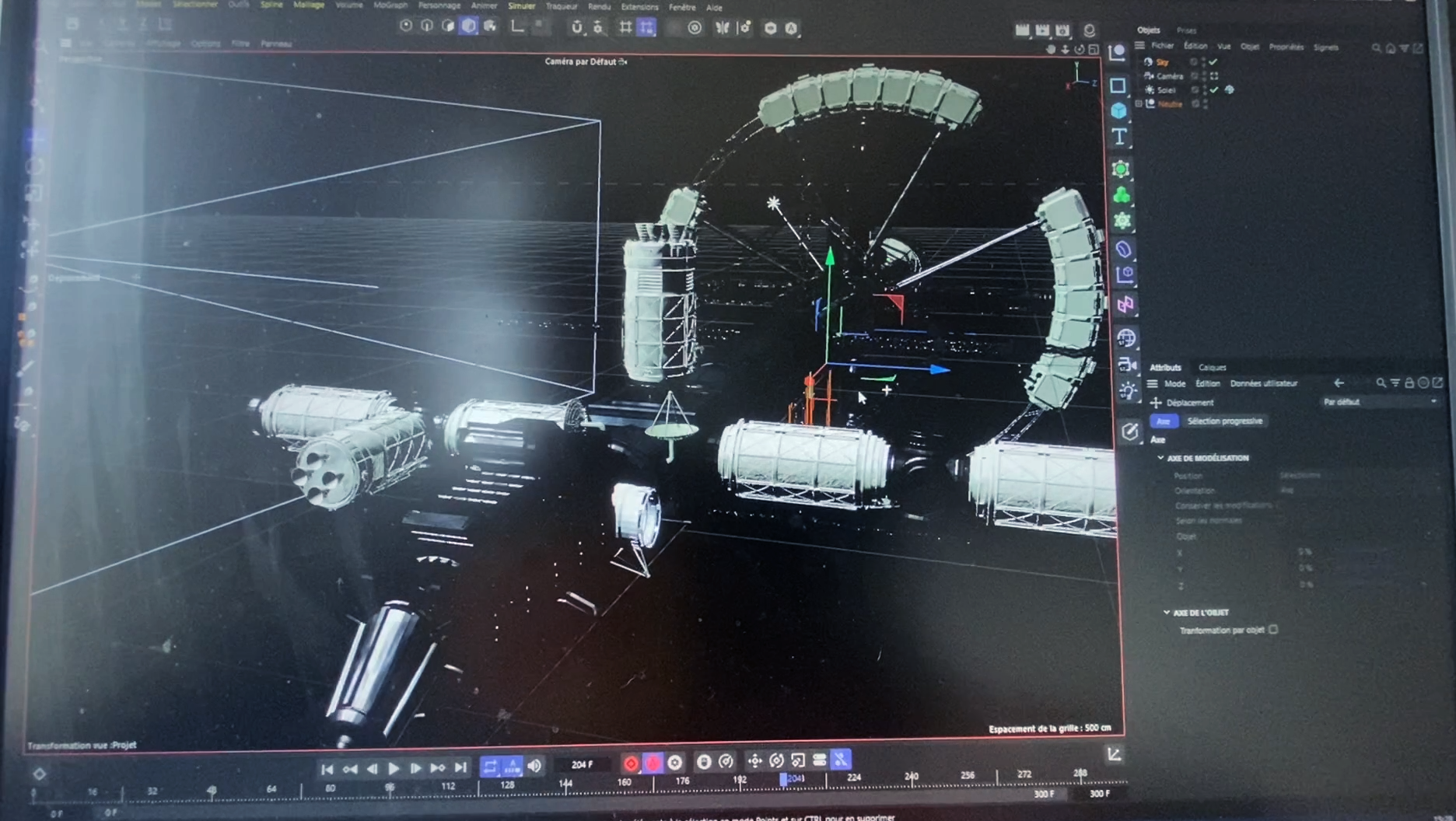Viewport: 1456px width, 821px height.
Task: Toggle loop playback mode button
Action: [x=490, y=767]
